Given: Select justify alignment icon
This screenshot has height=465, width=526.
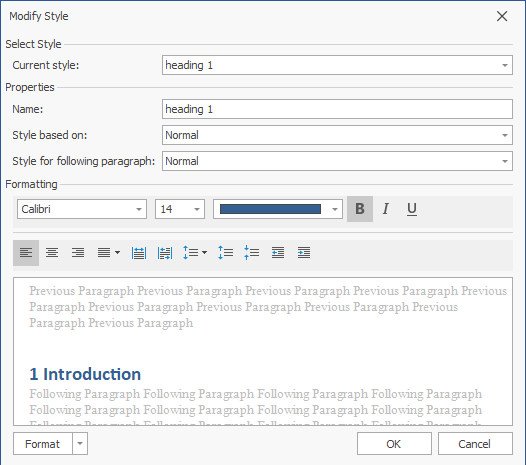Looking at the screenshot, I should point(104,253).
